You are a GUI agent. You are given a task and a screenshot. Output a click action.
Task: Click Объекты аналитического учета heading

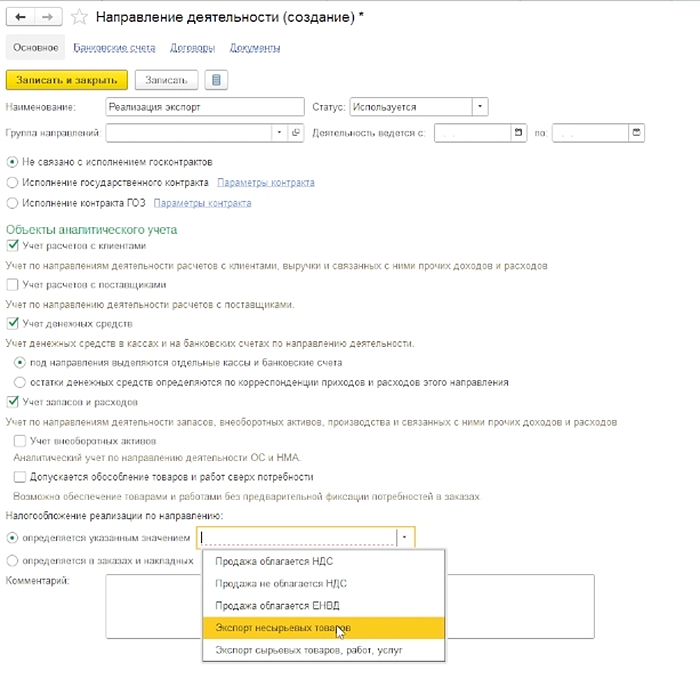[x=92, y=229]
